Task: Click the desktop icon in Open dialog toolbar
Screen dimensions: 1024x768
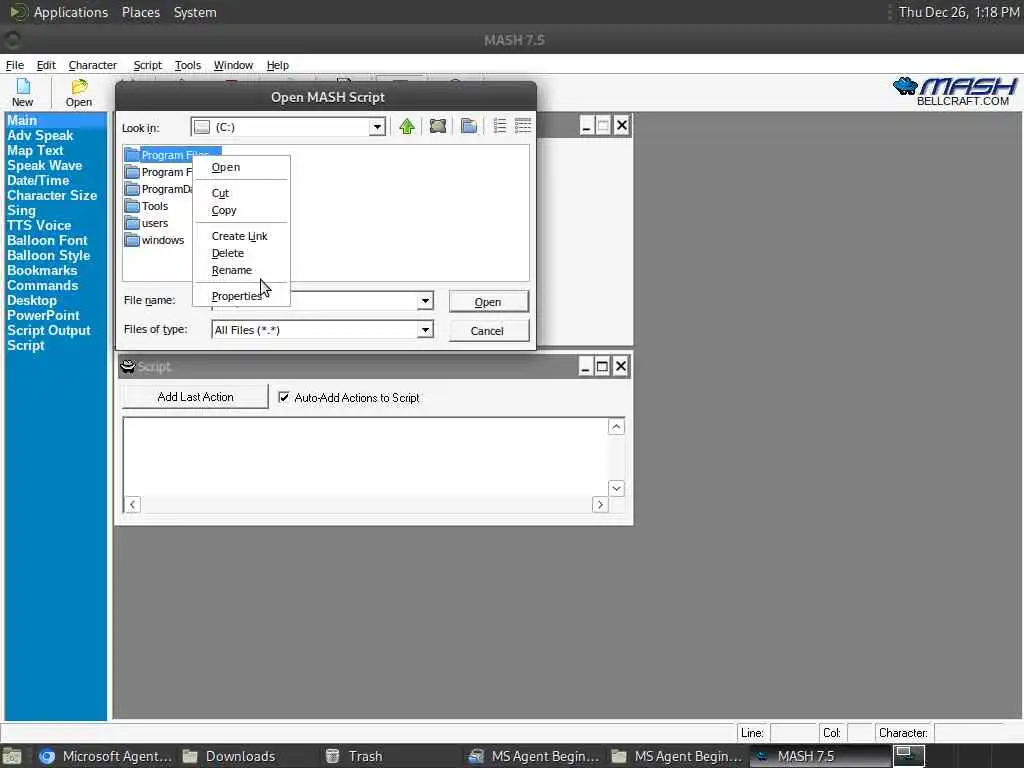Action: tap(438, 127)
